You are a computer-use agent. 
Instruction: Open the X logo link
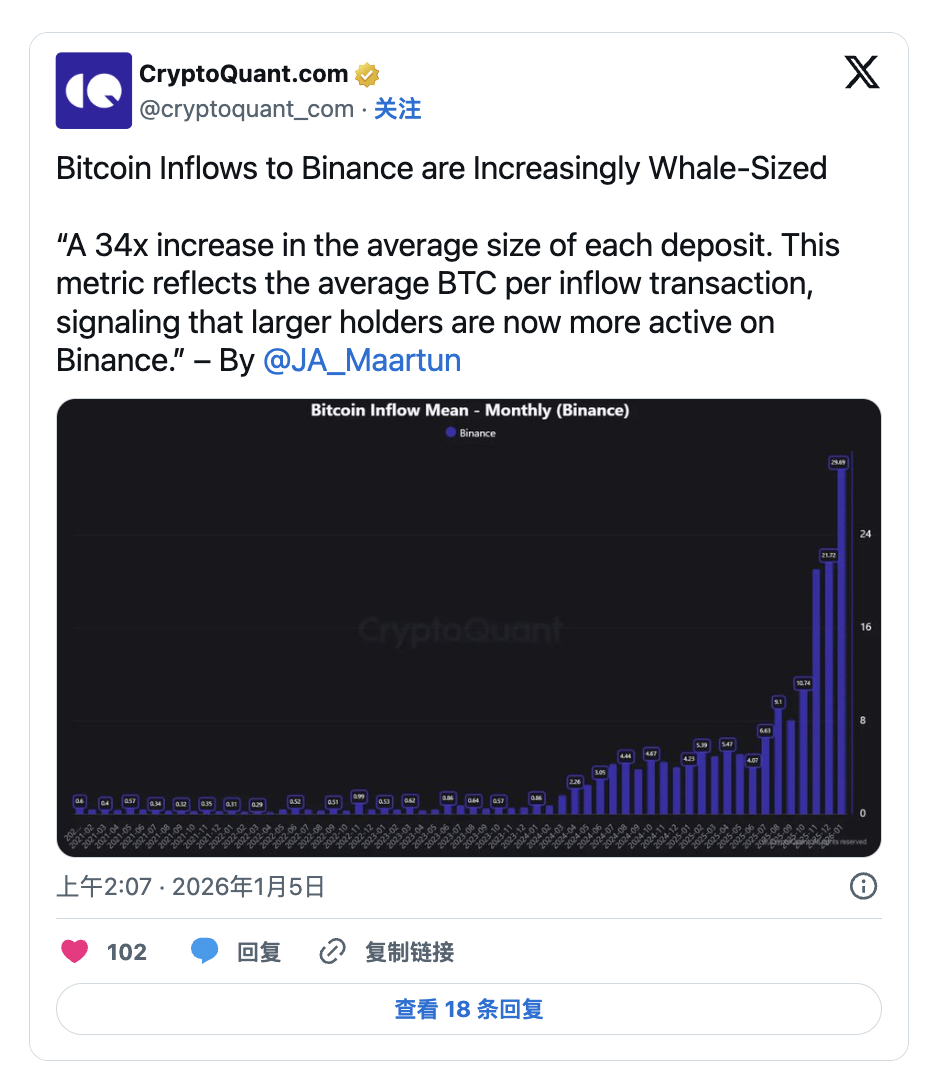[861, 73]
